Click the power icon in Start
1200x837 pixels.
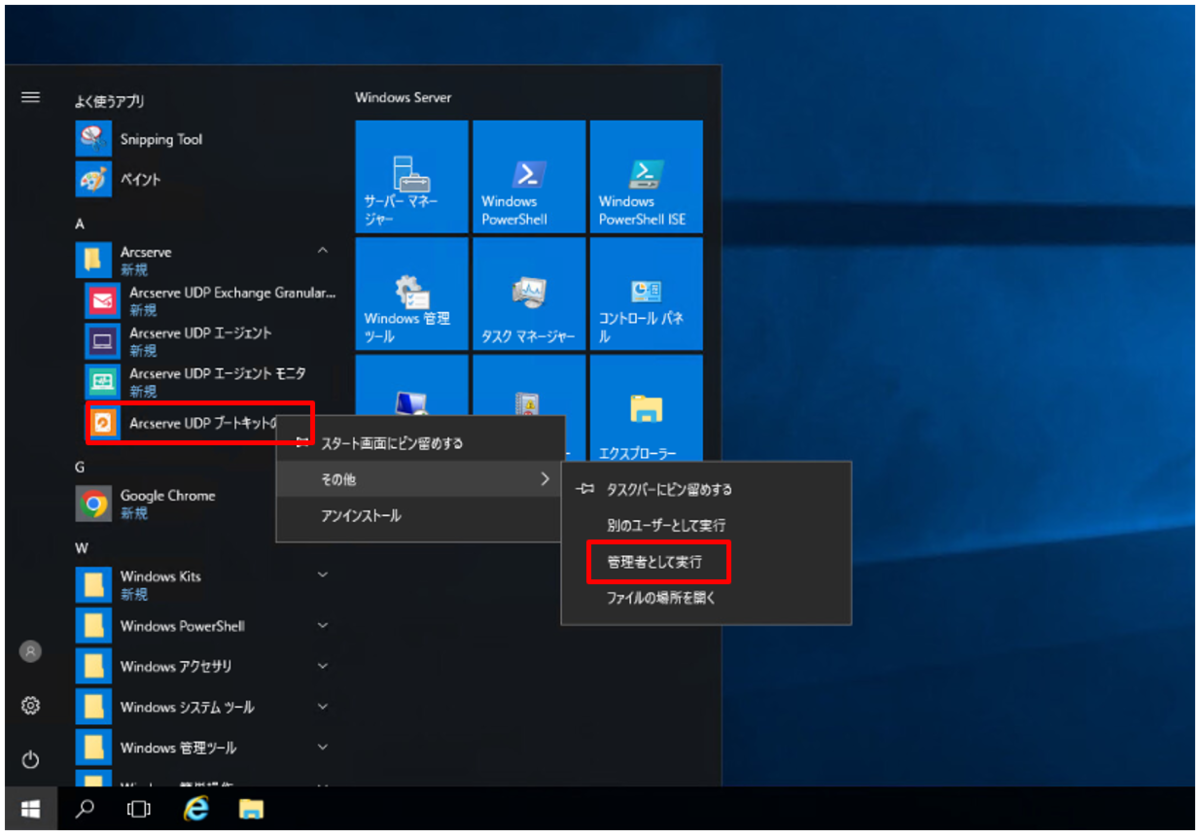click(31, 760)
